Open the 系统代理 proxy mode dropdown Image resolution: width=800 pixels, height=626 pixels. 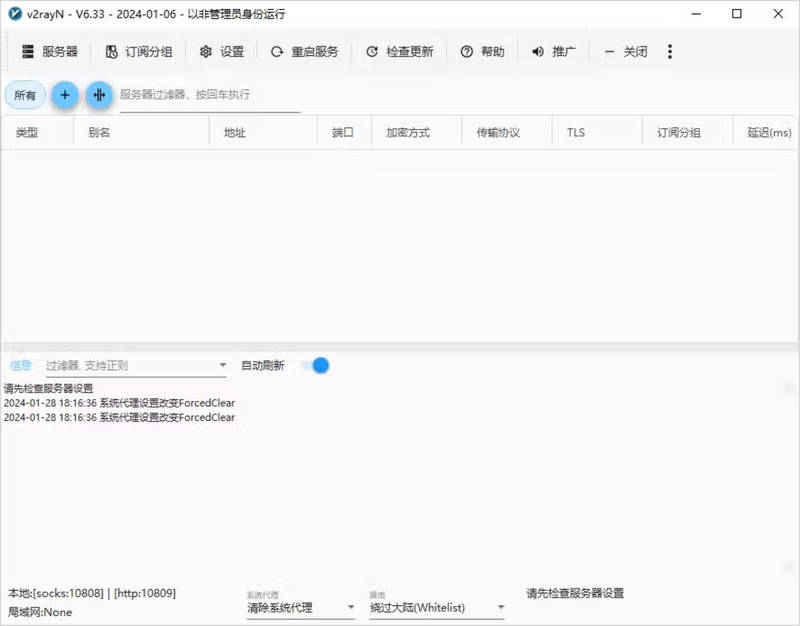[x=298, y=607]
